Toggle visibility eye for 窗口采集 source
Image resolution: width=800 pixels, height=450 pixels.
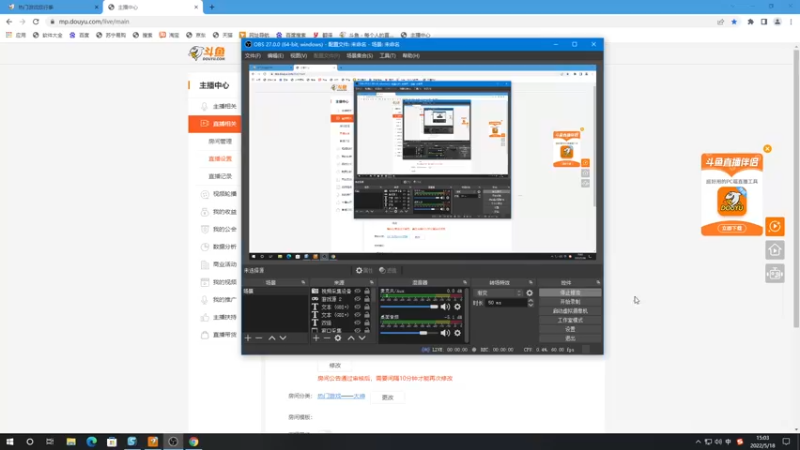pos(358,331)
